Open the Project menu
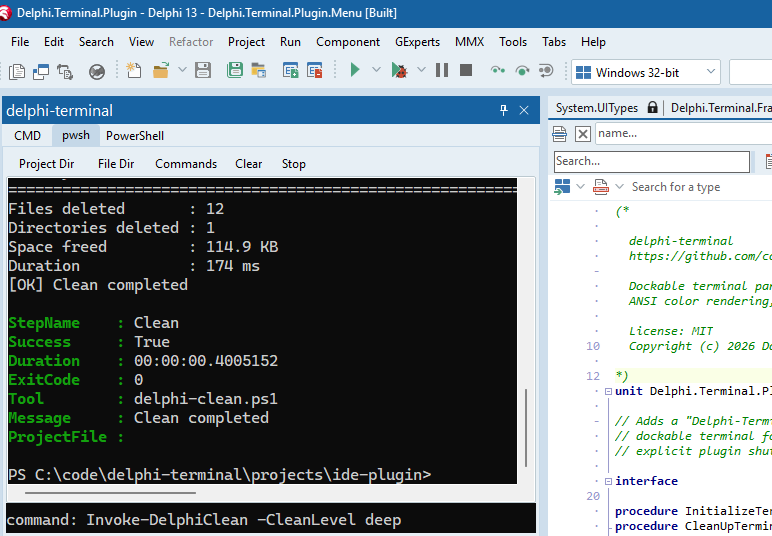 (246, 42)
